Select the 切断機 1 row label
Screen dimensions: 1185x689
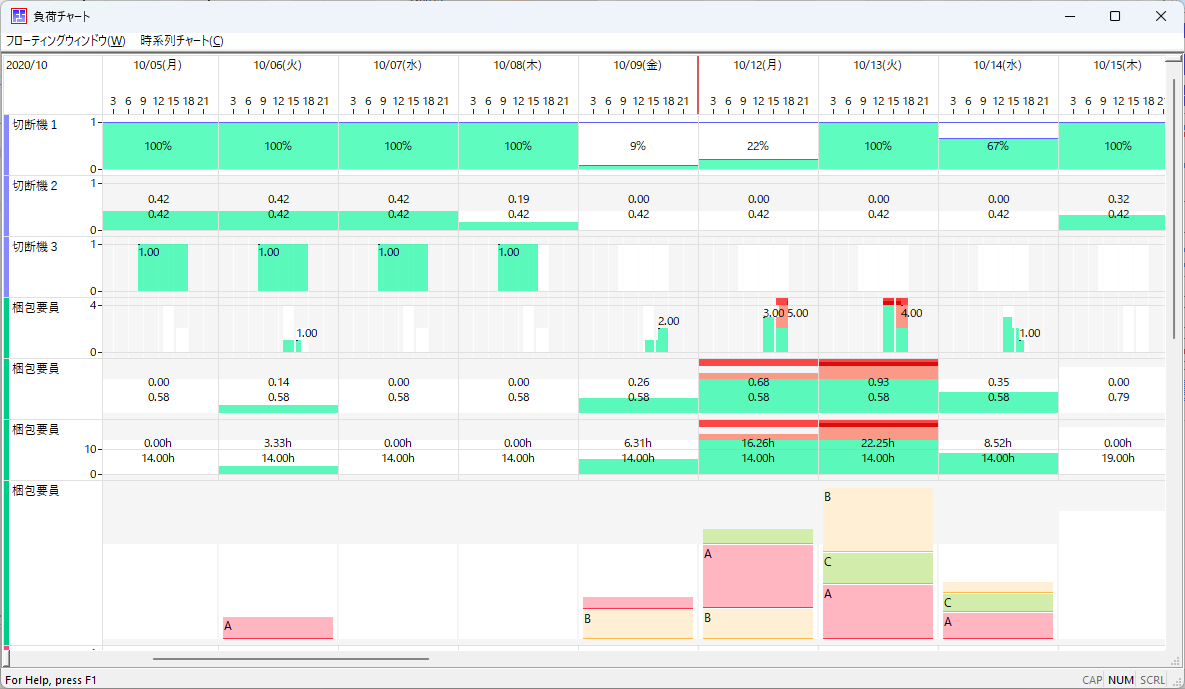(35, 125)
